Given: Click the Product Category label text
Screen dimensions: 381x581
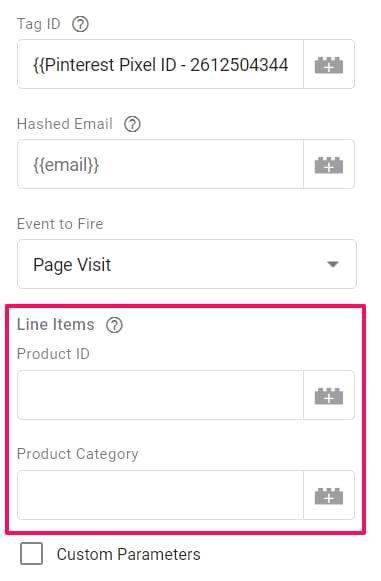Looking at the screenshot, I should (x=78, y=454).
